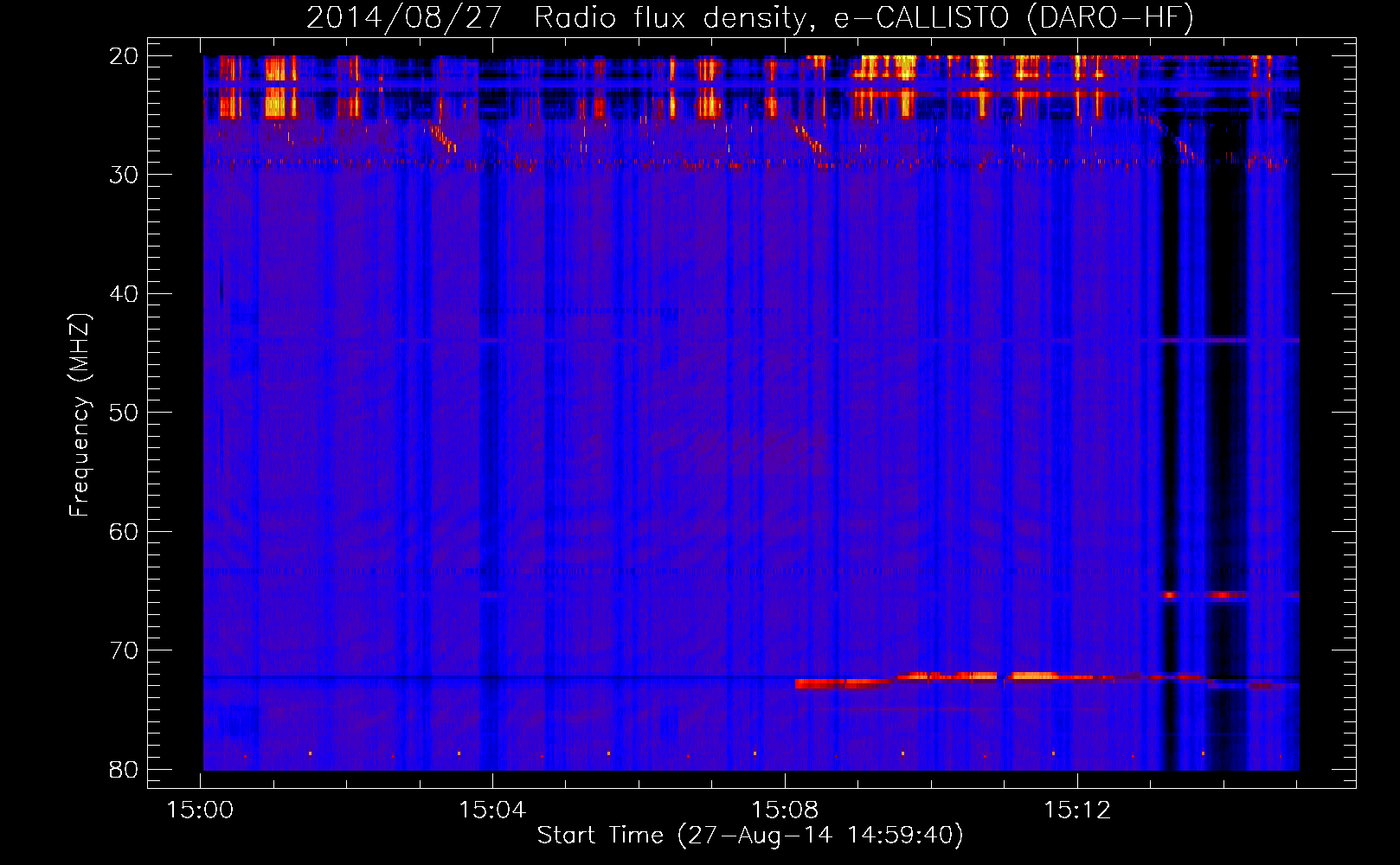Click the 70 MHz frequency tick label

[124, 650]
